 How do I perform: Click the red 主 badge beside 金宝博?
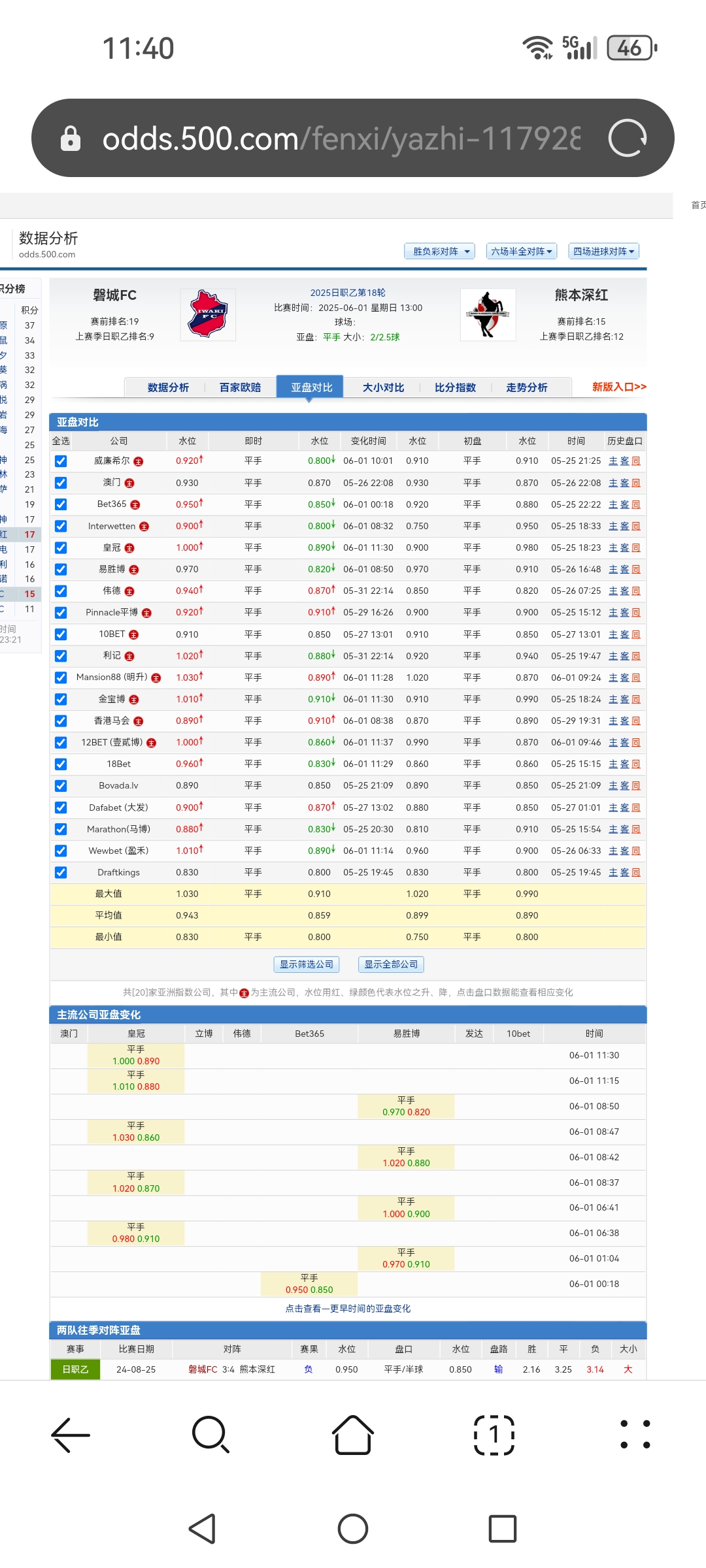(x=134, y=699)
